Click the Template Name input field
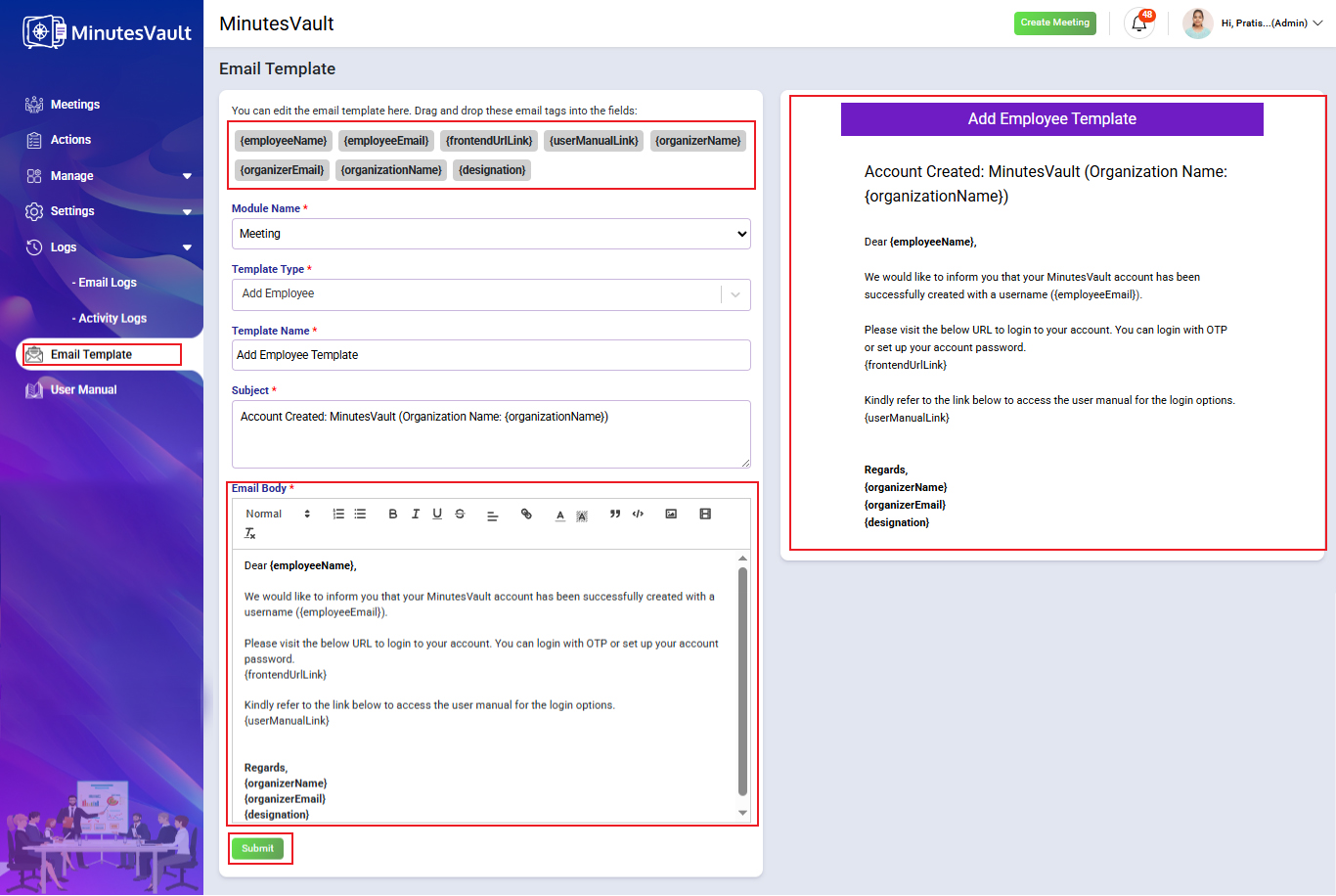 coord(491,355)
